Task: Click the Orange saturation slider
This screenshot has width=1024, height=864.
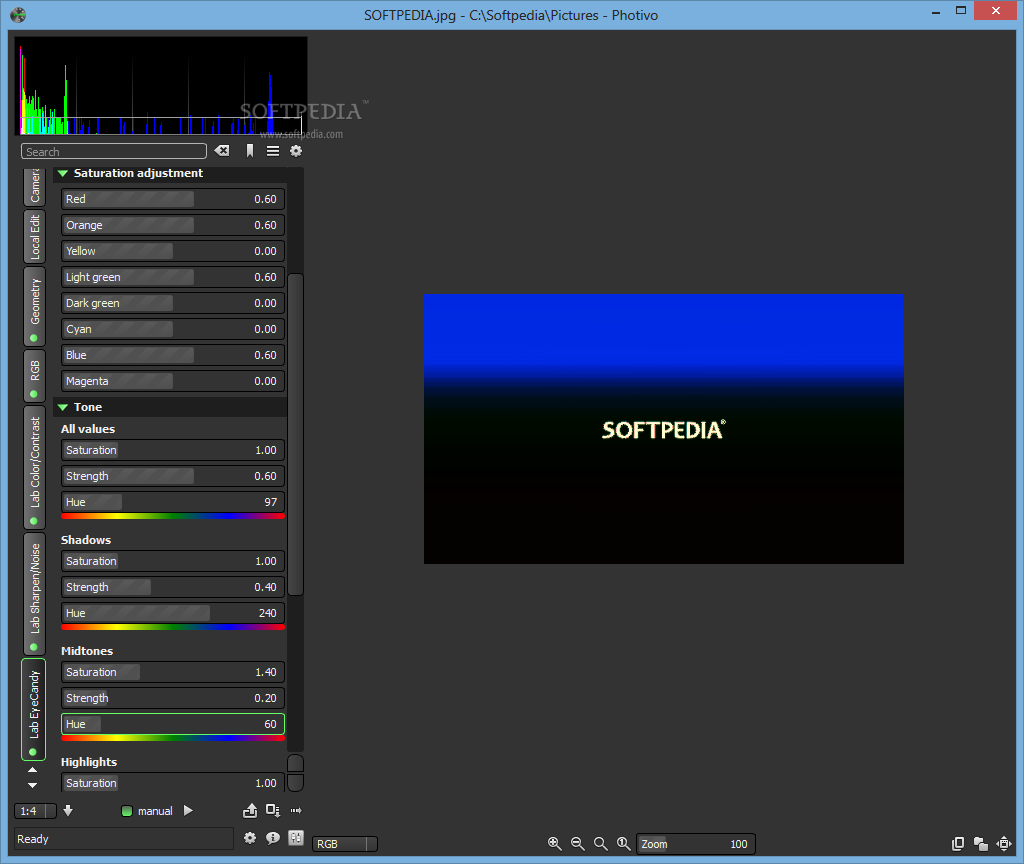Action: (x=173, y=225)
